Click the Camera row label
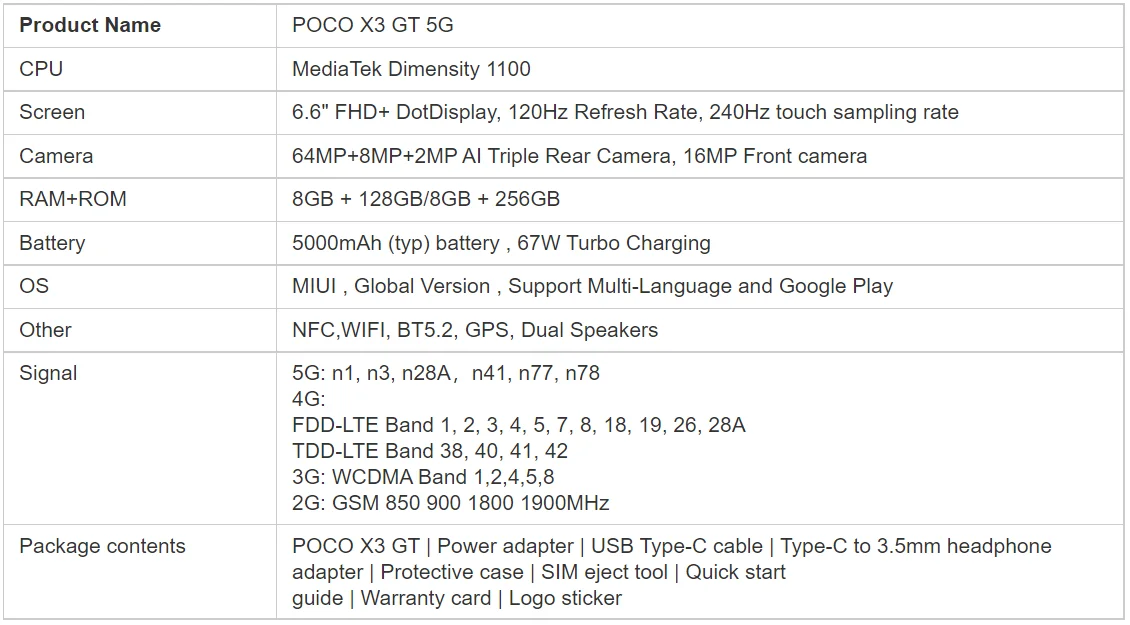Image resolution: width=1130 pixels, height=625 pixels. pyautogui.click(x=56, y=156)
